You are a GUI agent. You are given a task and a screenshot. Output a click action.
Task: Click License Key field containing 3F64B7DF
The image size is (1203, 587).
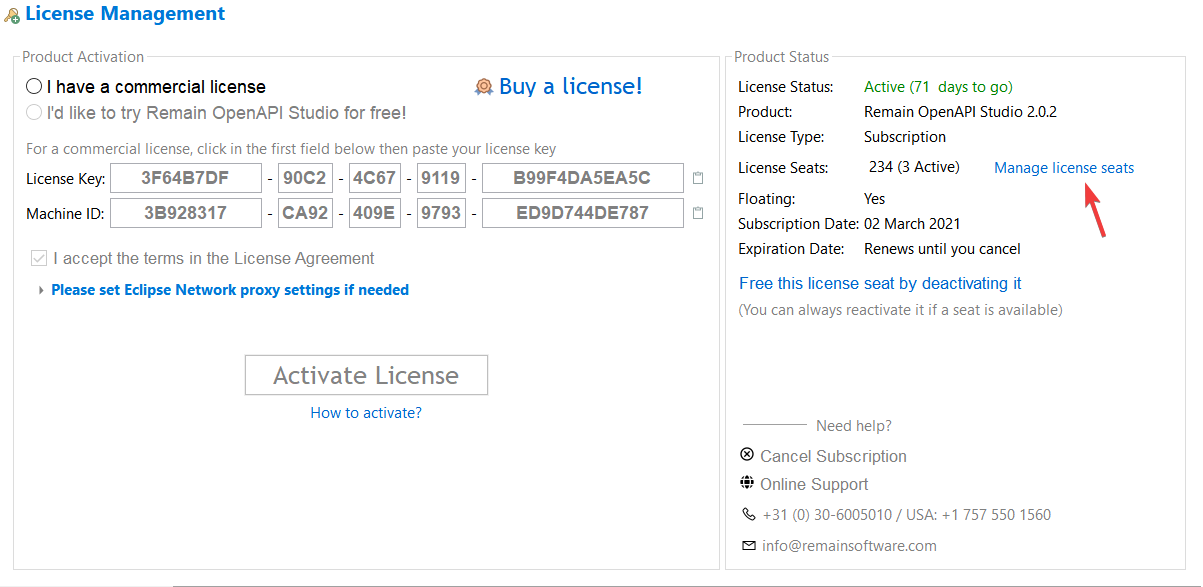(186, 178)
